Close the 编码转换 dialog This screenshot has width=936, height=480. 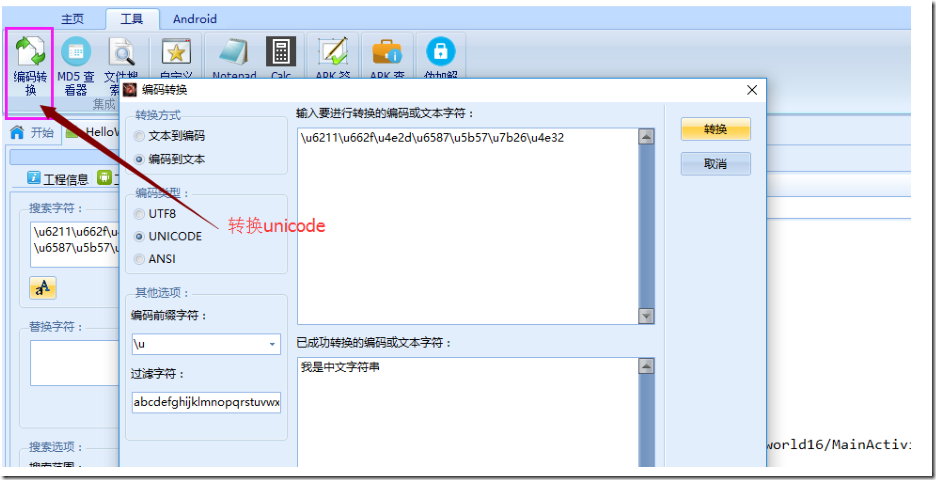pyautogui.click(x=752, y=90)
